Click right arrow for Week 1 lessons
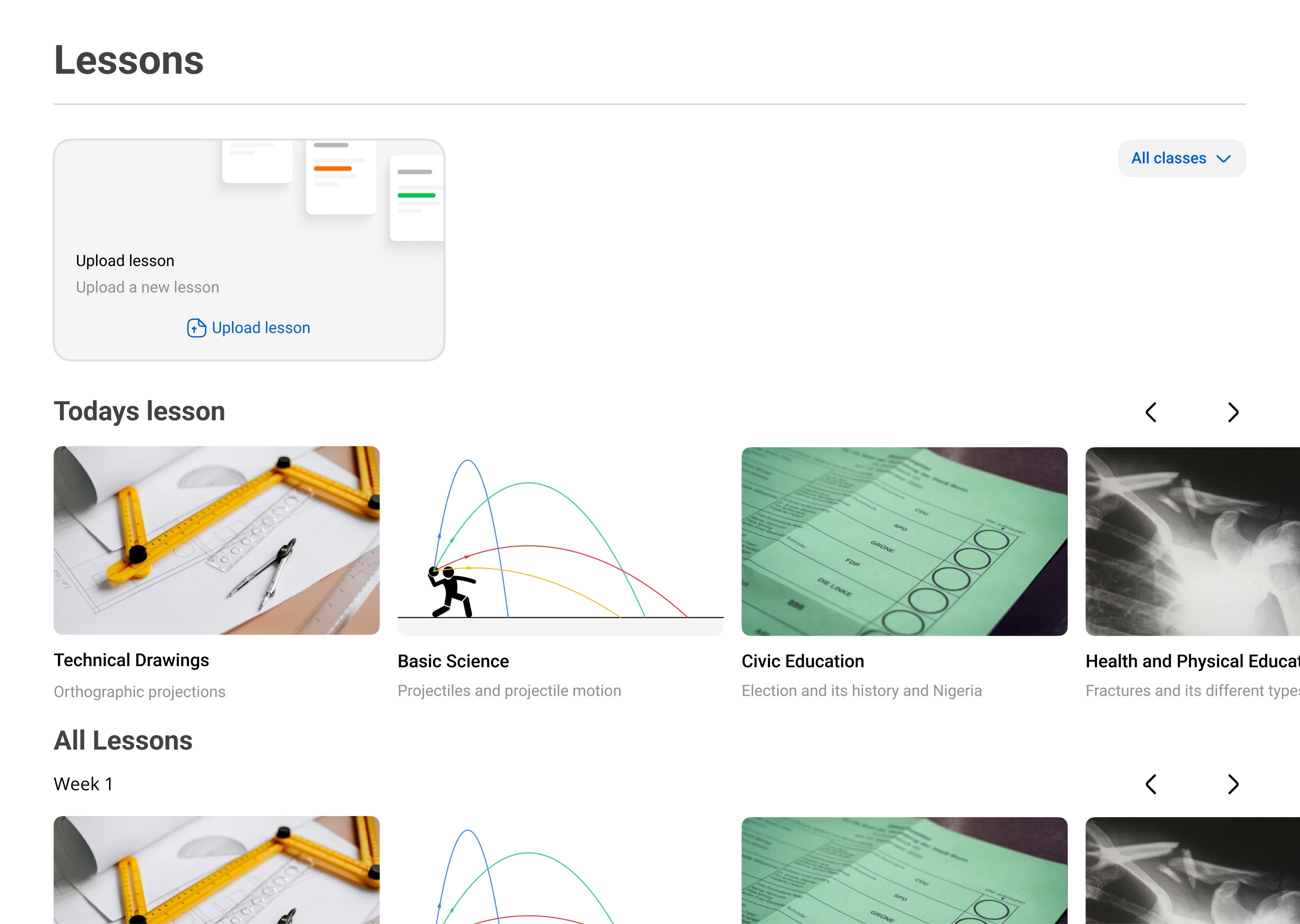This screenshot has height=924, width=1300. click(1233, 784)
